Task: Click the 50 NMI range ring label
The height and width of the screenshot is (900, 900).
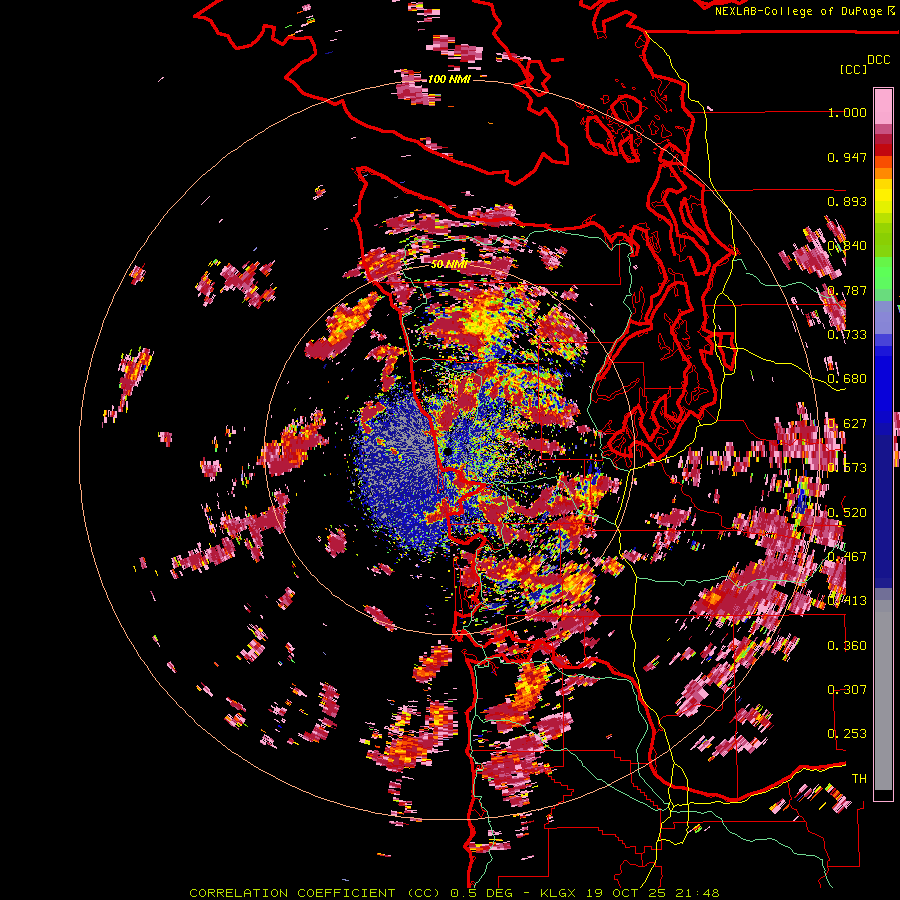Action: [x=449, y=265]
